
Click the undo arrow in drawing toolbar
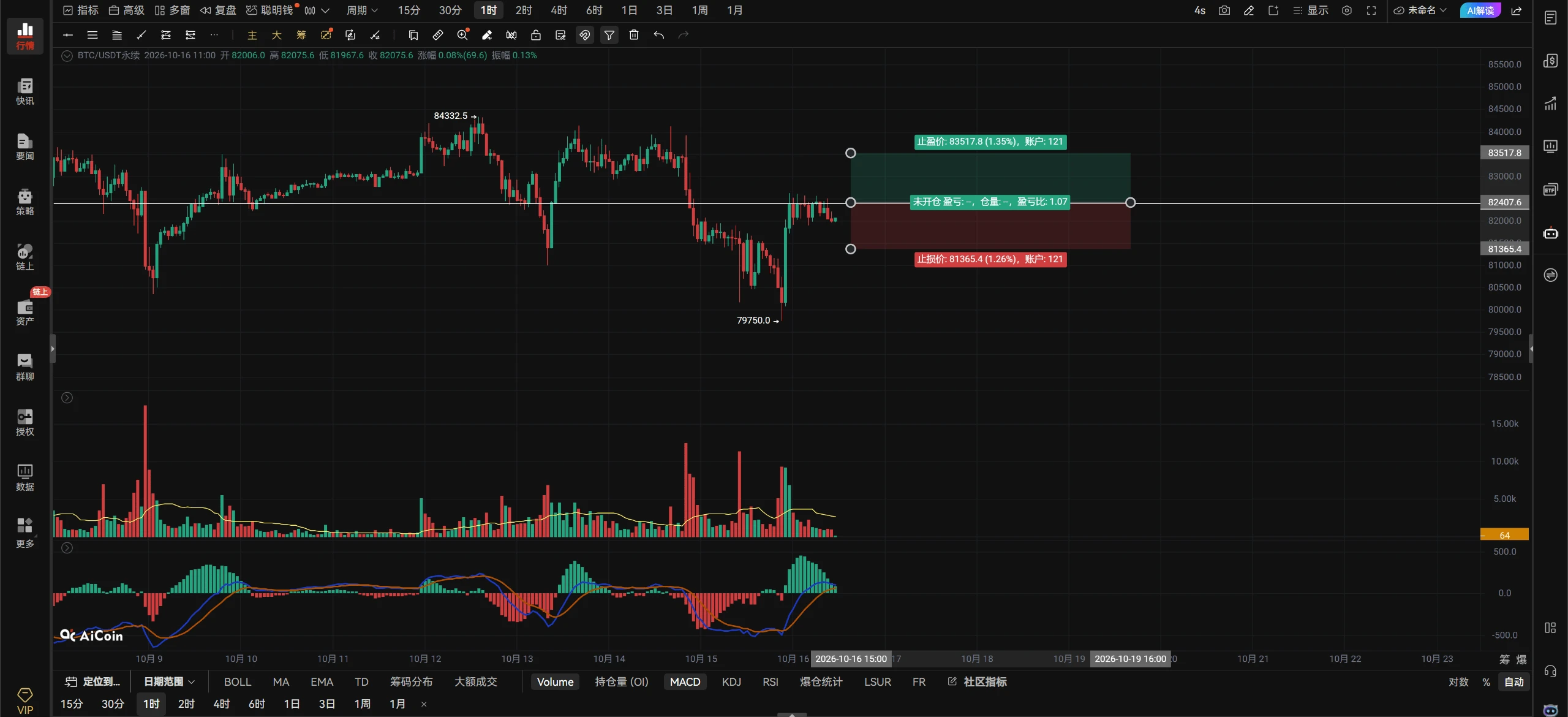tap(658, 35)
